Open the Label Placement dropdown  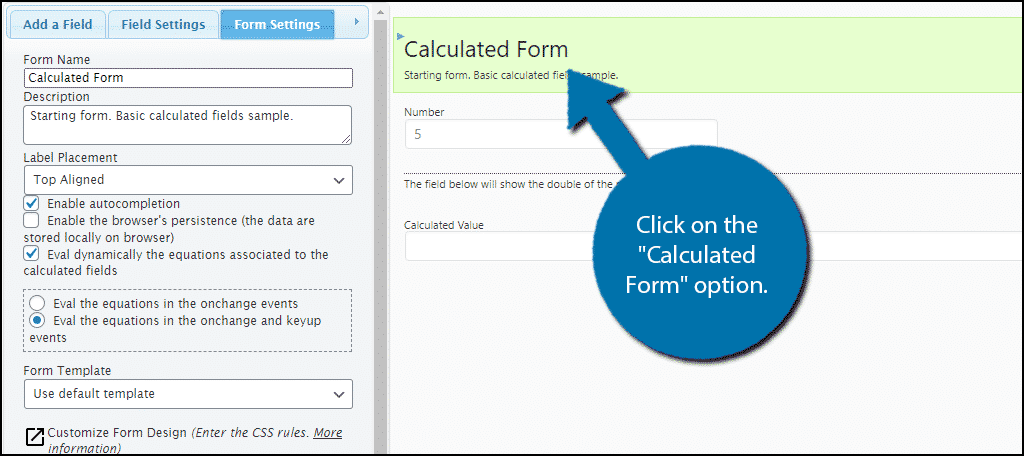click(x=188, y=180)
